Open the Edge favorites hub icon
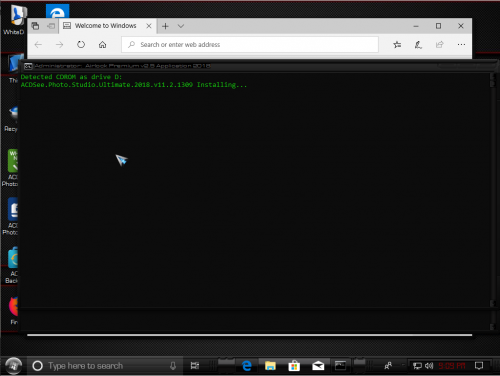 click(x=397, y=45)
